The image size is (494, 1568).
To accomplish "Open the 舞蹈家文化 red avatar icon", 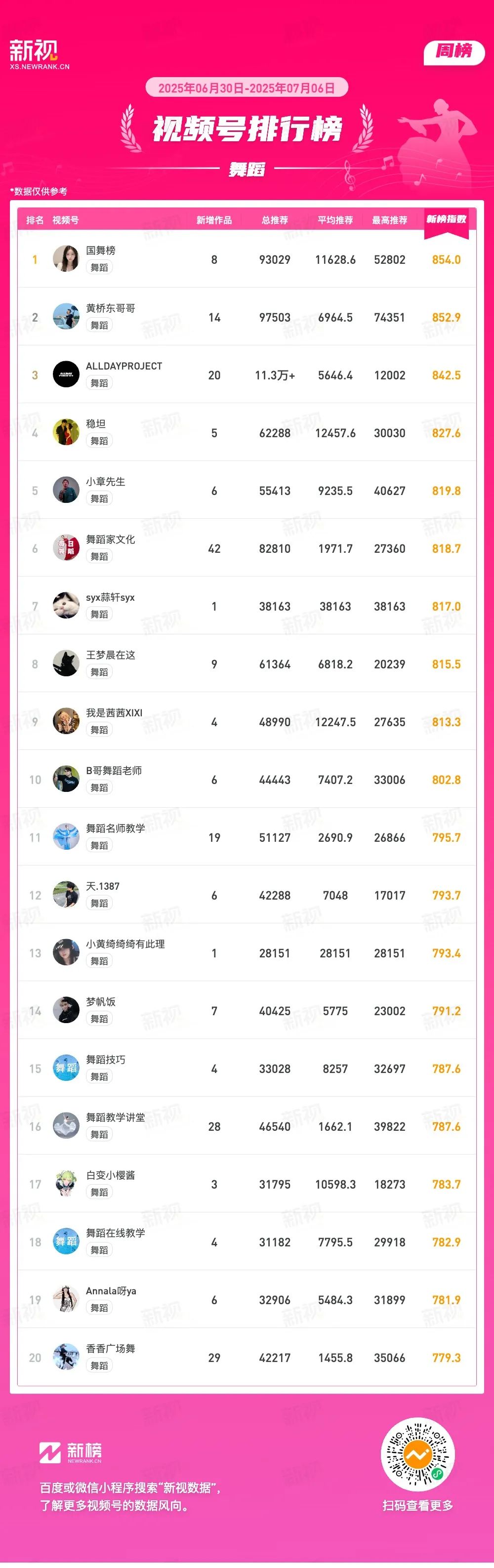I will [66, 548].
